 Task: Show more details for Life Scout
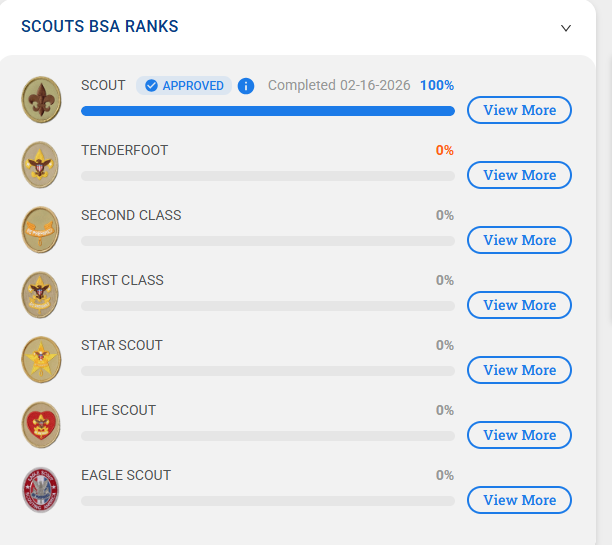click(519, 435)
